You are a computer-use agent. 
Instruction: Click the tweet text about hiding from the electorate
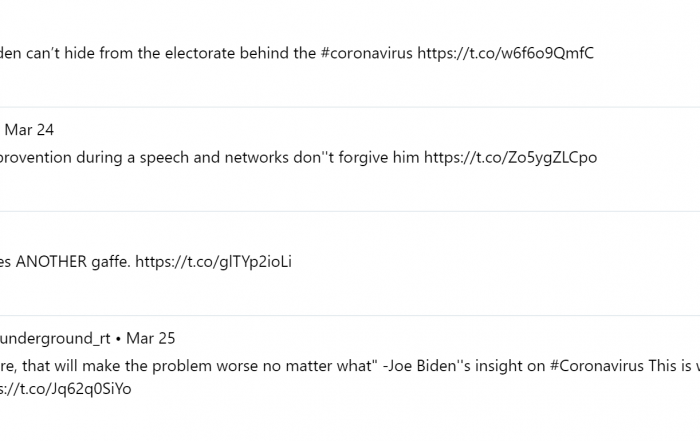coord(297,54)
